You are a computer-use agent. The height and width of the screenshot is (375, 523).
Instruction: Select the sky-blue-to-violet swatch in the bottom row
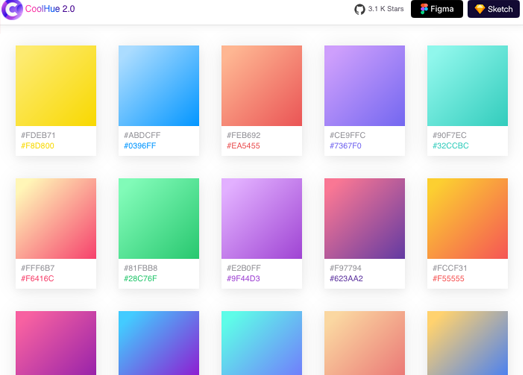(159, 343)
